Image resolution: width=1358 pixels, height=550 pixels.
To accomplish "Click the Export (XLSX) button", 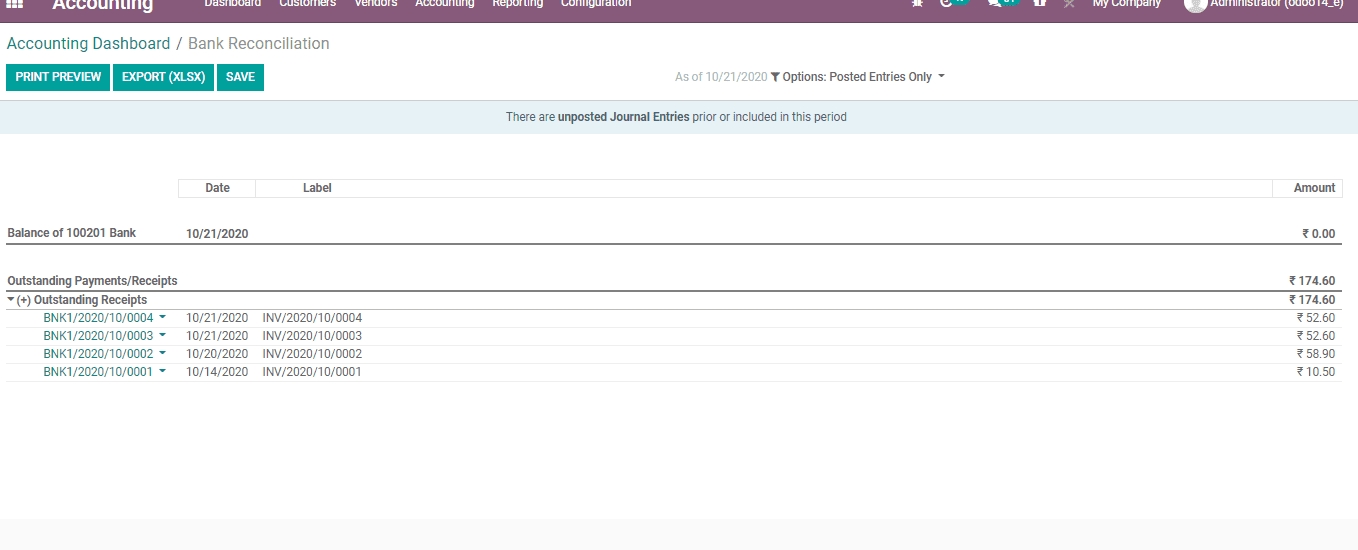I will [164, 77].
